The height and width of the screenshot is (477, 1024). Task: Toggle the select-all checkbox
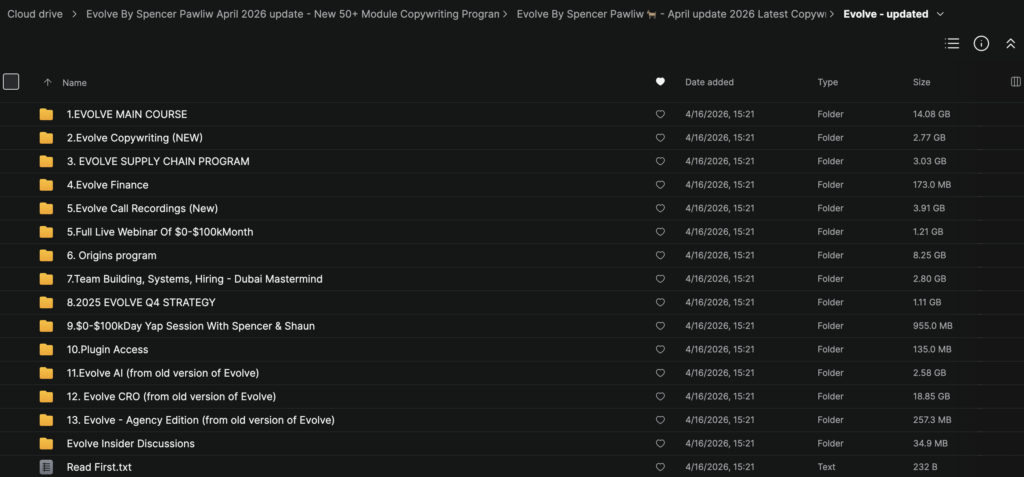11,82
